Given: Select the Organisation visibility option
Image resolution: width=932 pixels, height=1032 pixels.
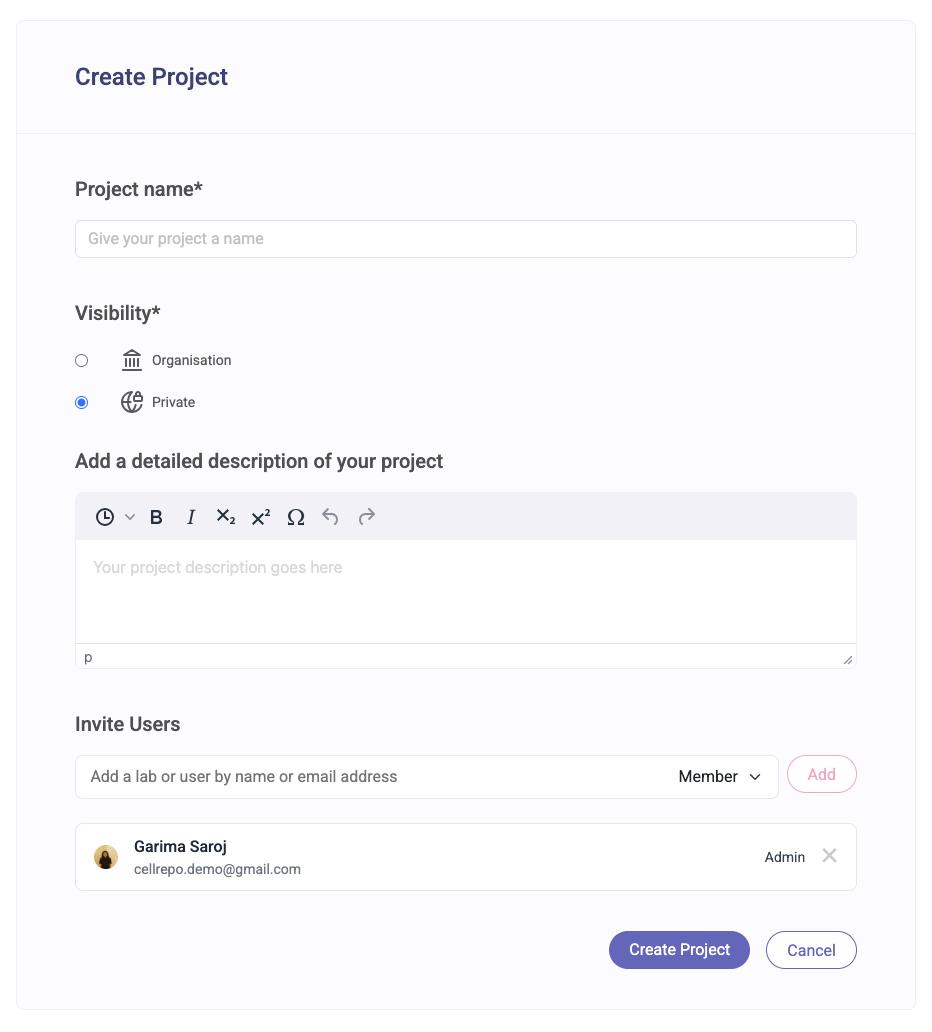Looking at the screenshot, I should [81, 360].
